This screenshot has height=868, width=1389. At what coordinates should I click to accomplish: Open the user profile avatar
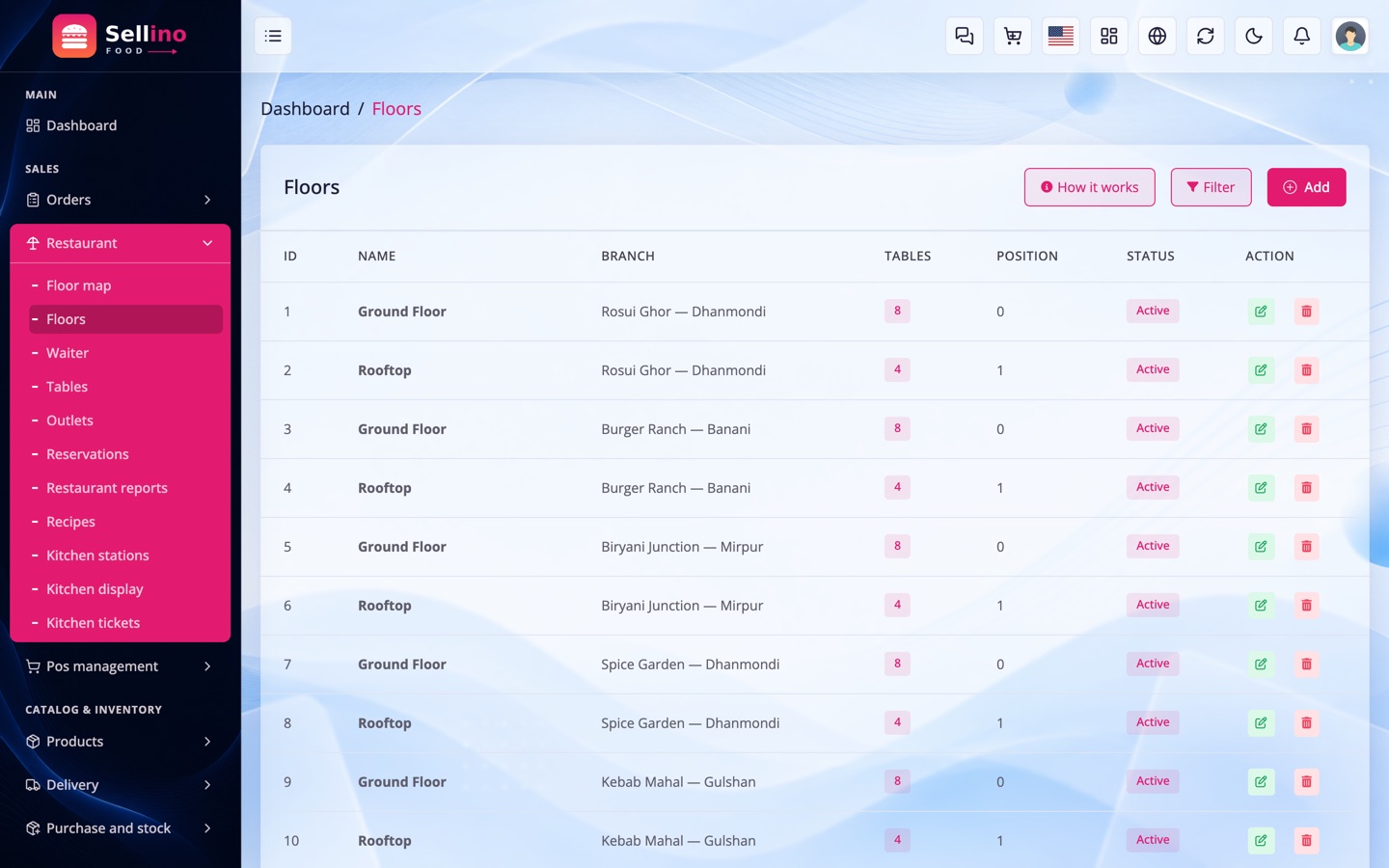(1350, 36)
